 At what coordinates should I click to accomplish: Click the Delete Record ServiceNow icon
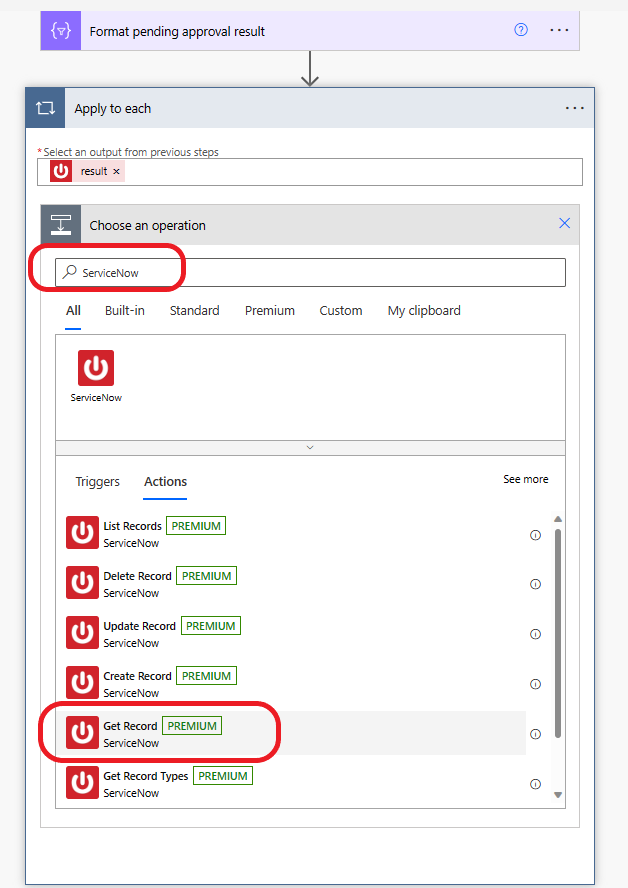(x=82, y=582)
